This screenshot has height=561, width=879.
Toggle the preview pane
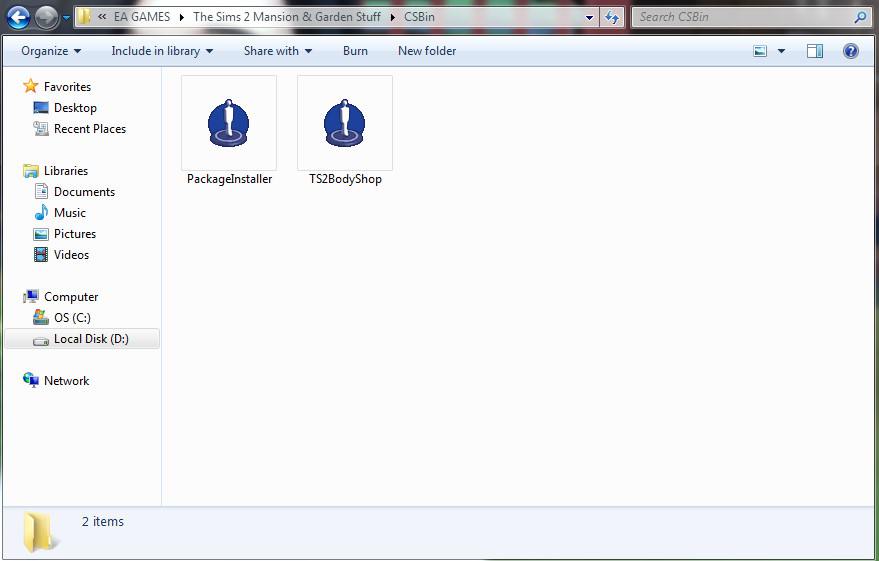[x=815, y=52]
